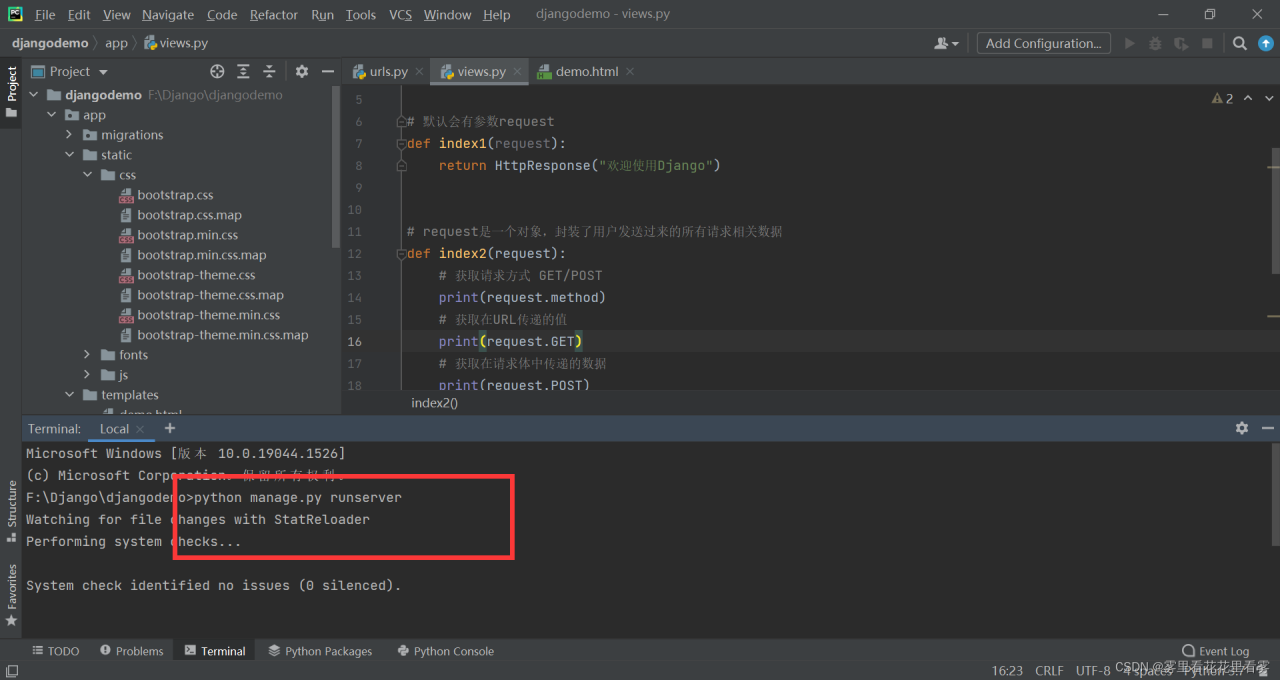Open Search Everywhere with the magnifier icon
The height and width of the screenshot is (680, 1280).
pyautogui.click(x=1239, y=43)
